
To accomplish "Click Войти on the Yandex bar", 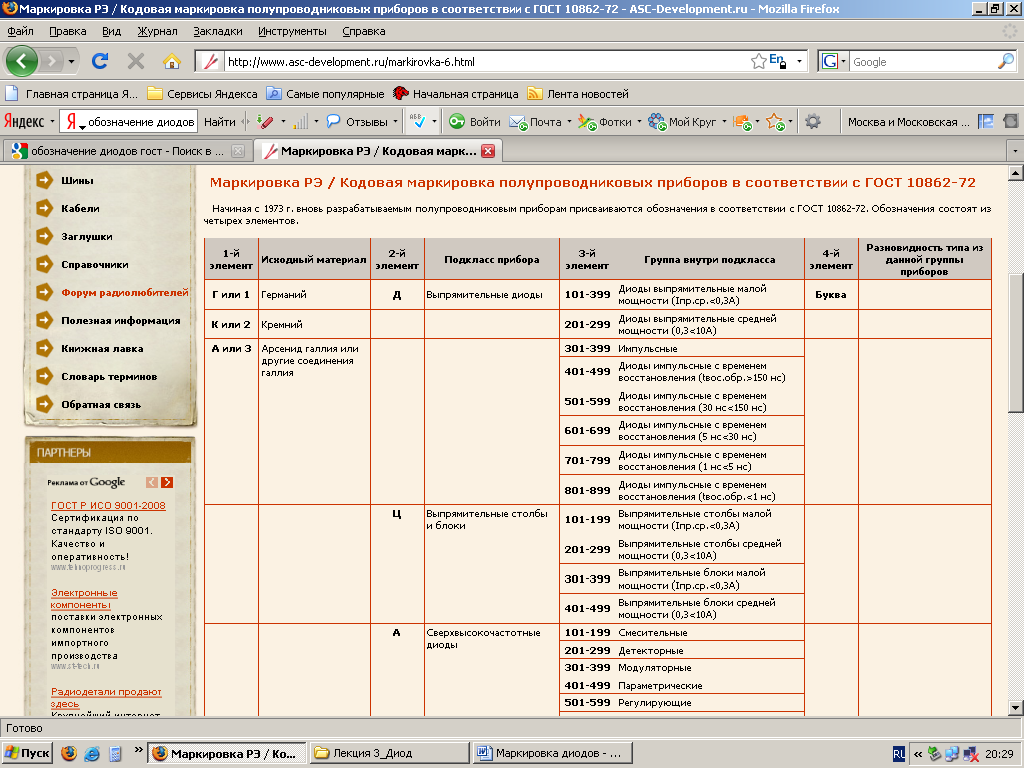I will 475,122.
